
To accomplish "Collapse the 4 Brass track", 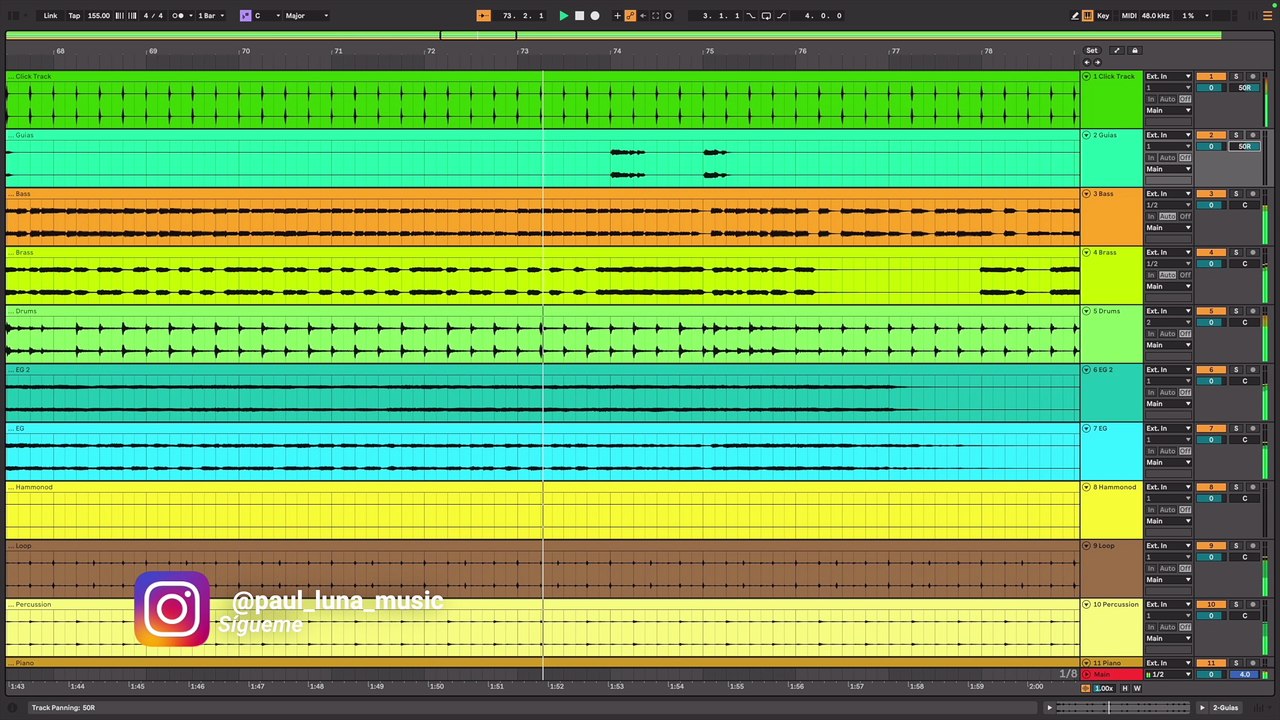I will click(1087, 252).
